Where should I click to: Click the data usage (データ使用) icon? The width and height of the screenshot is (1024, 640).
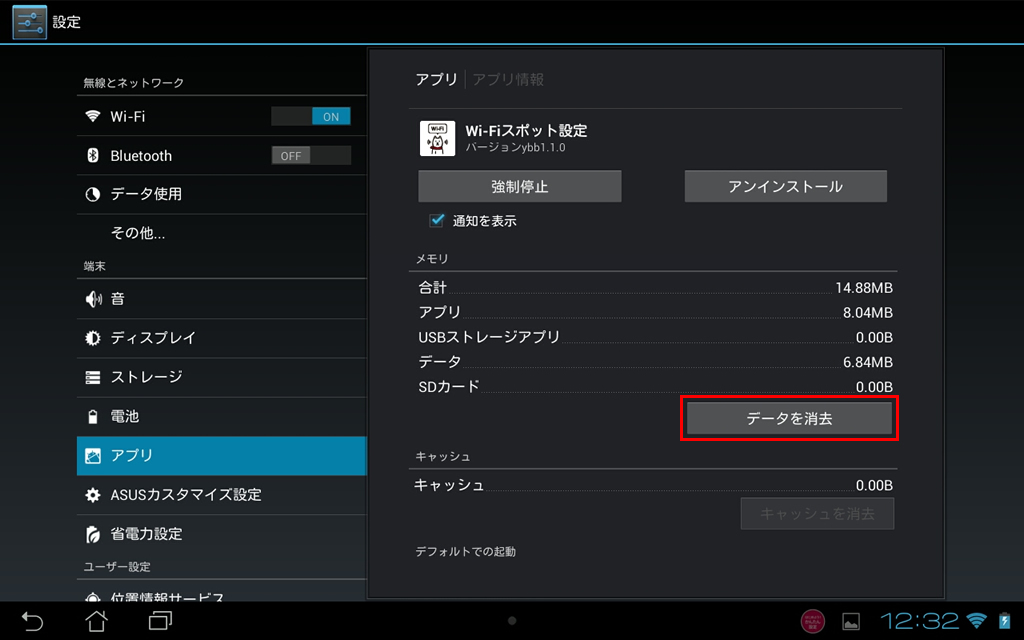(x=93, y=194)
